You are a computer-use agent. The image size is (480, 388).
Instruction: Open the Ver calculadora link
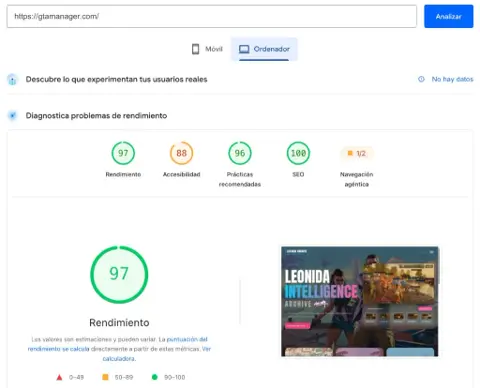157,354
